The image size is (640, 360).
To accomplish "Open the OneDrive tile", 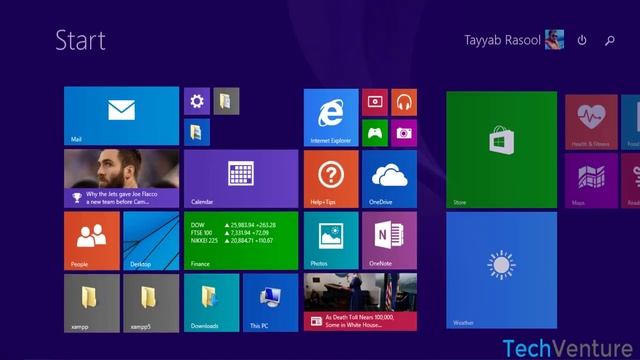I will click(389, 179).
